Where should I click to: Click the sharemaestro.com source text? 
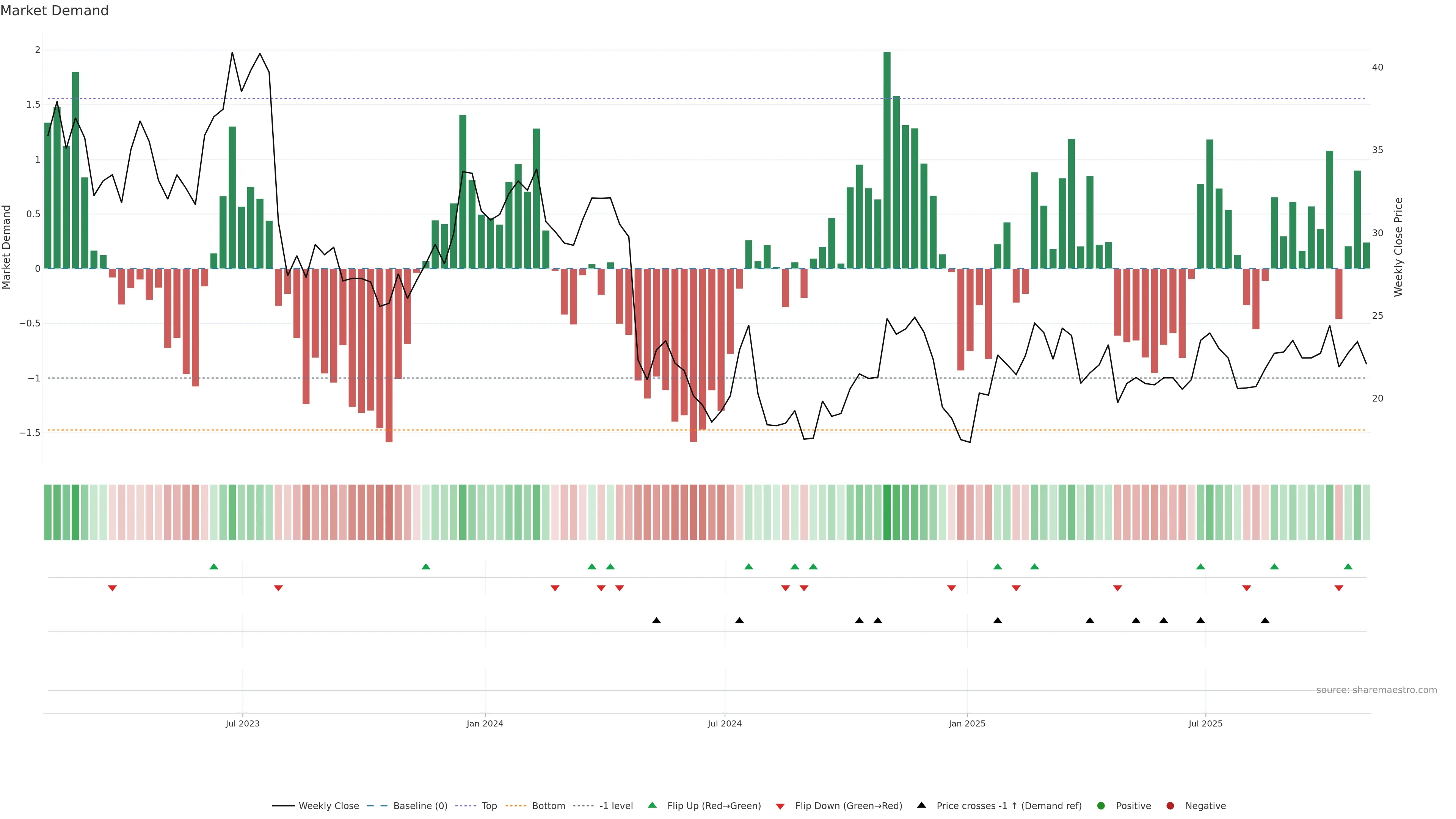[1376, 690]
